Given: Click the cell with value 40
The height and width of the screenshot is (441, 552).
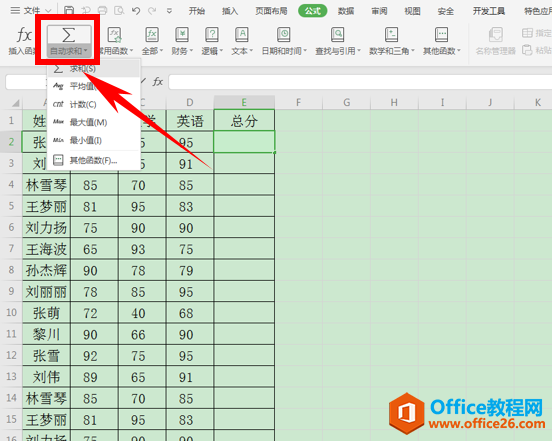Looking at the screenshot, I should click(142, 313).
